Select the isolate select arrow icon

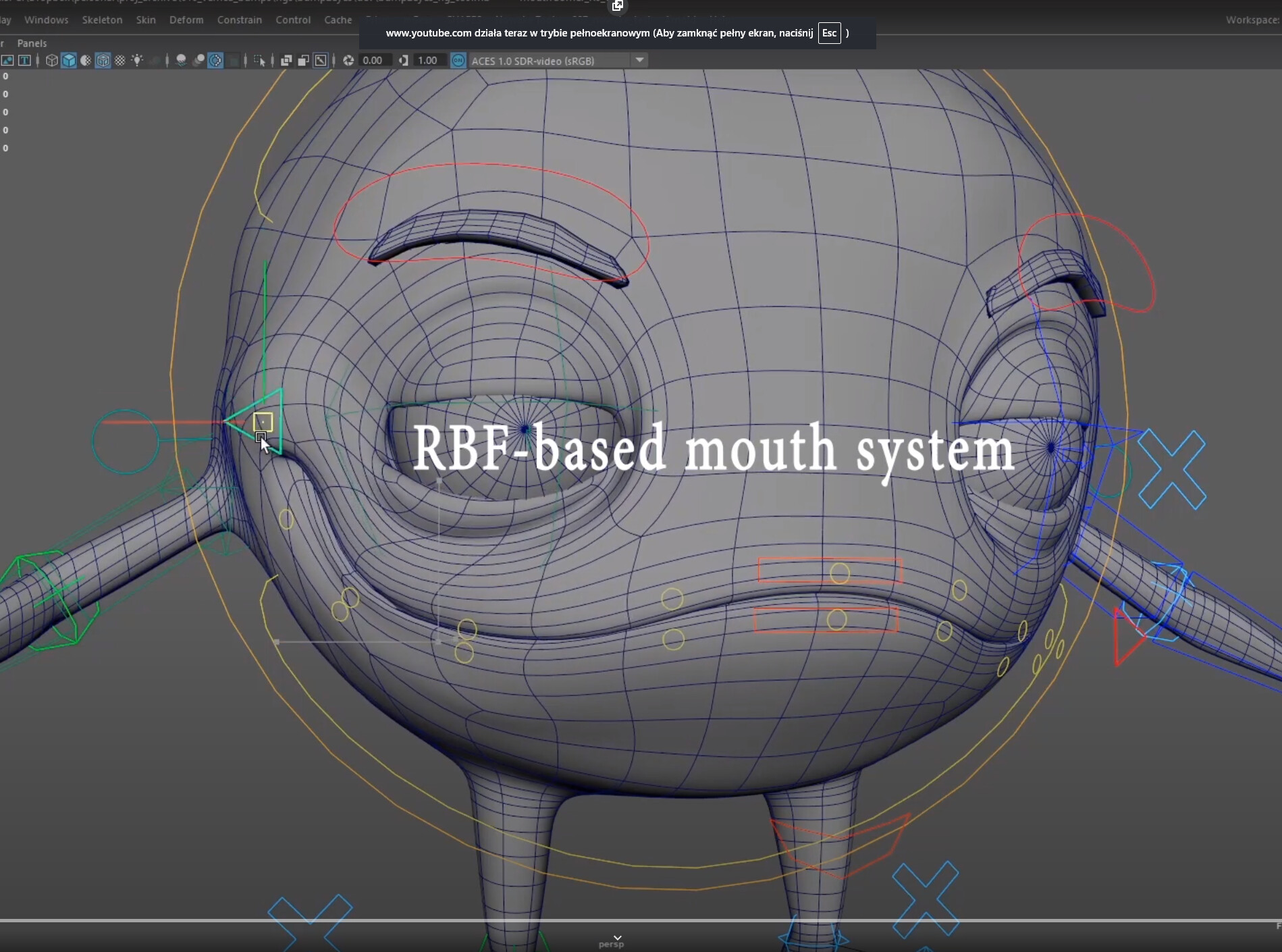[260, 60]
